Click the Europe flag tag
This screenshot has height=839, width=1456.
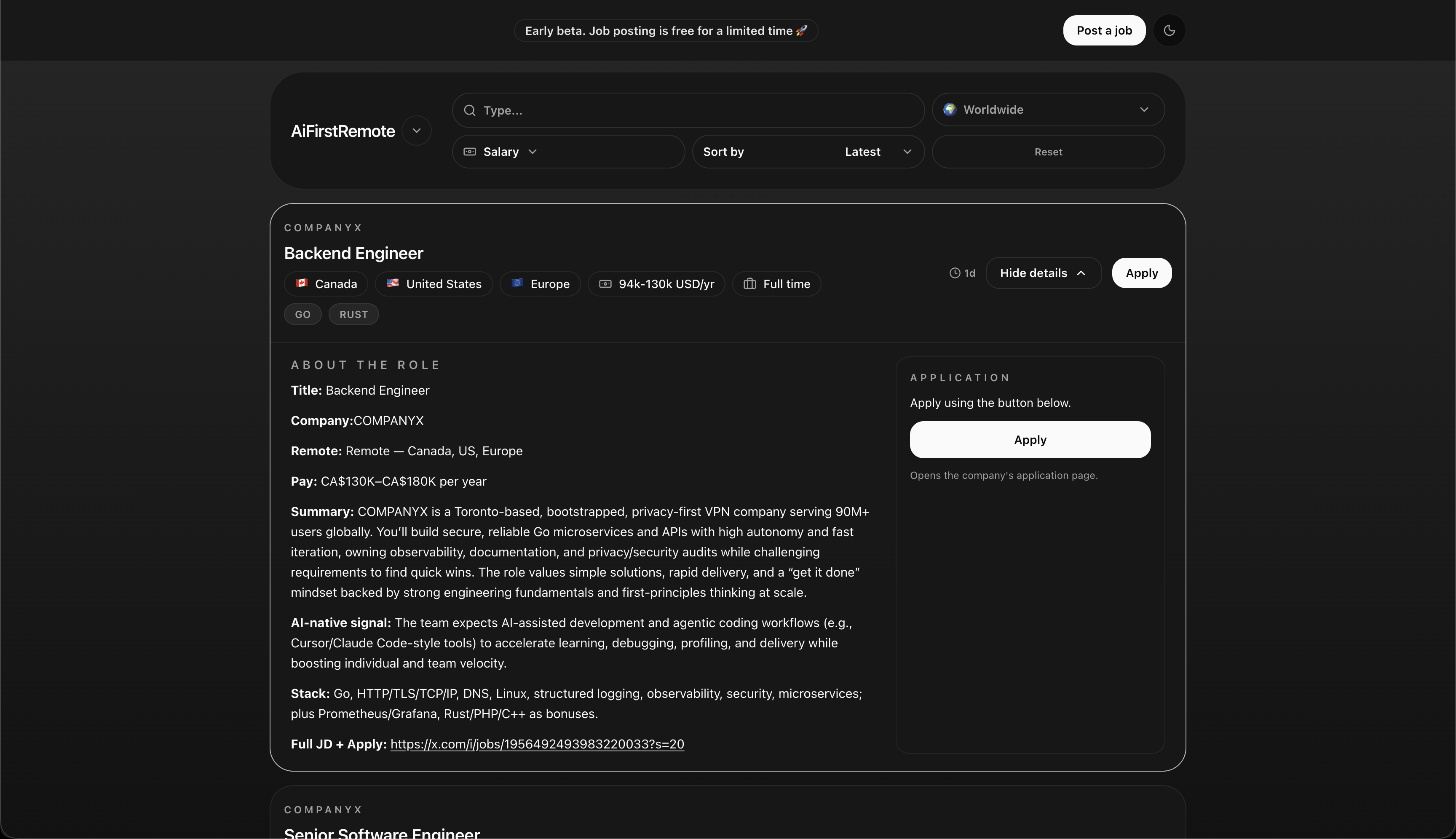[x=540, y=284]
